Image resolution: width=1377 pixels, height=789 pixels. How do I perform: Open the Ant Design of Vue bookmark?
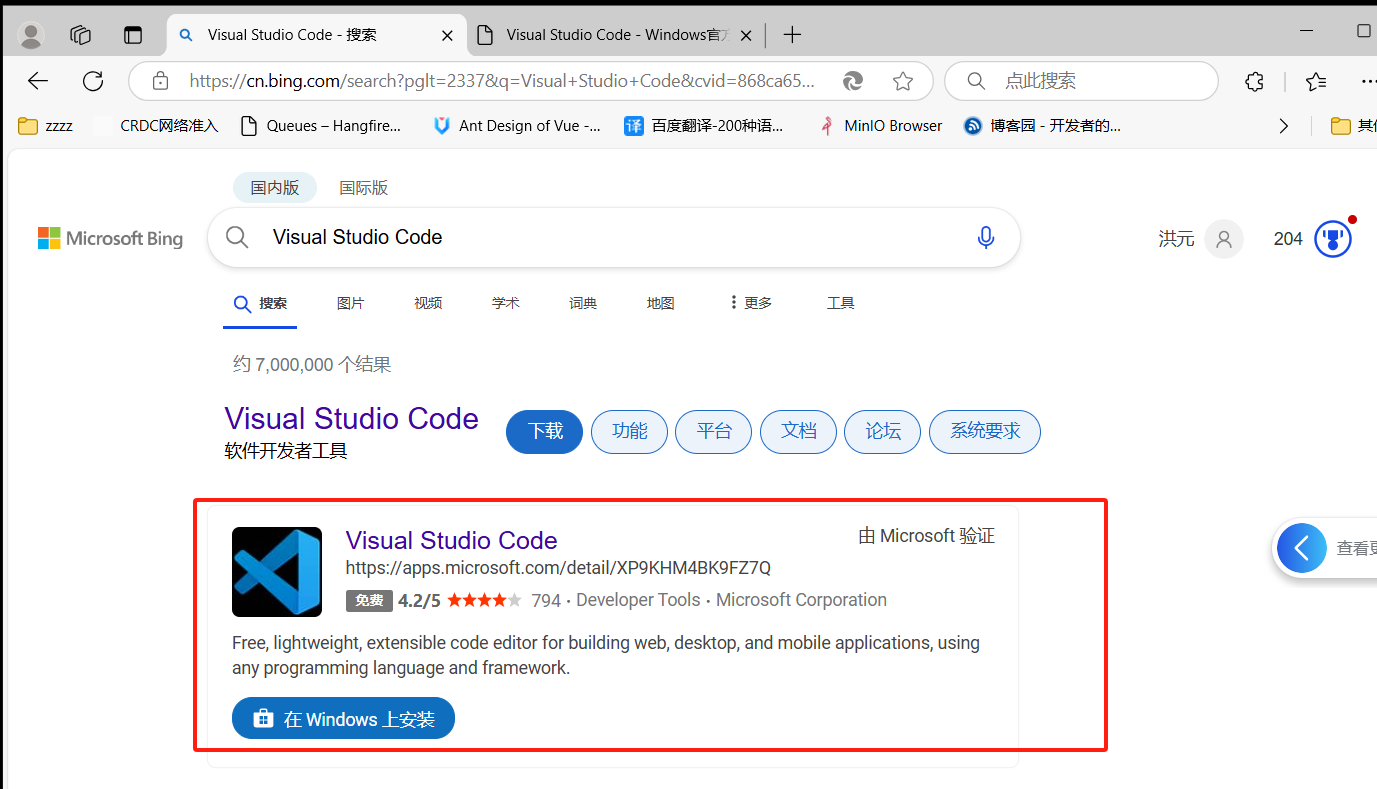[517, 126]
